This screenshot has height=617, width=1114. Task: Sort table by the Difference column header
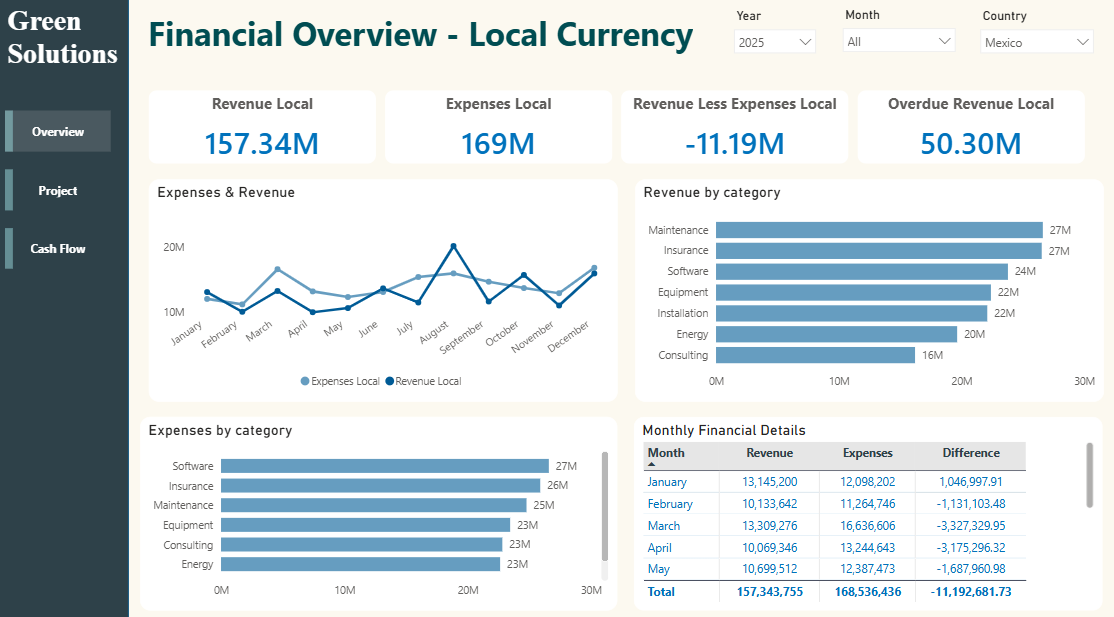pos(970,453)
